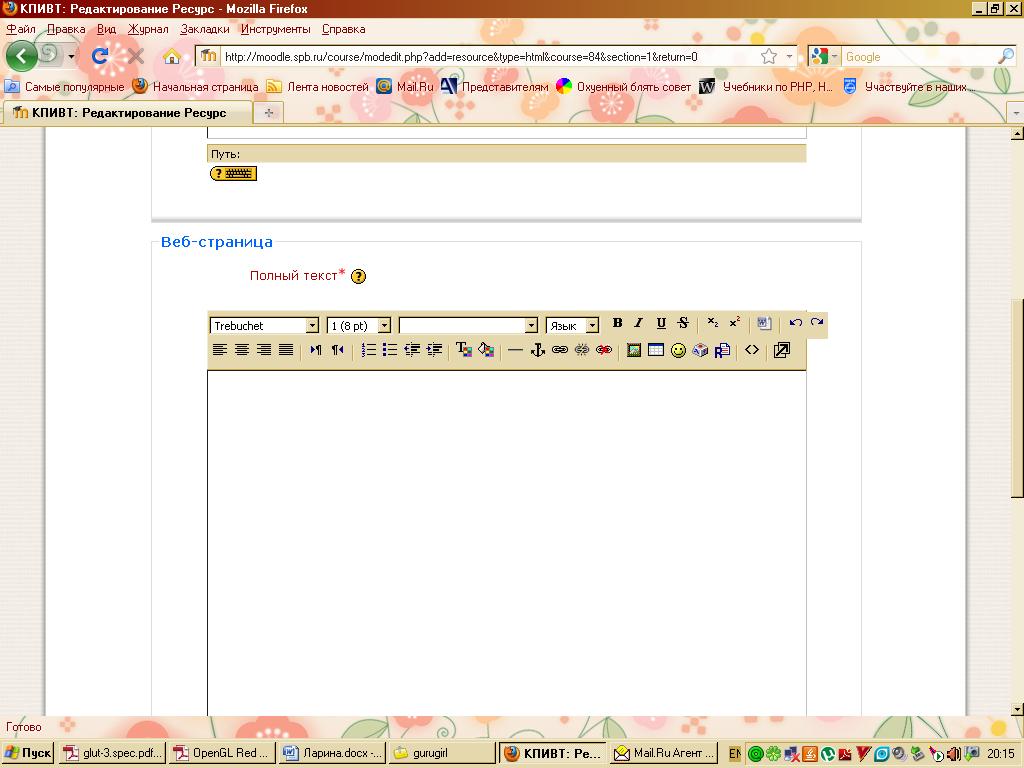Open the Закладки menu
1024x768 pixels.
(x=205, y=29)
